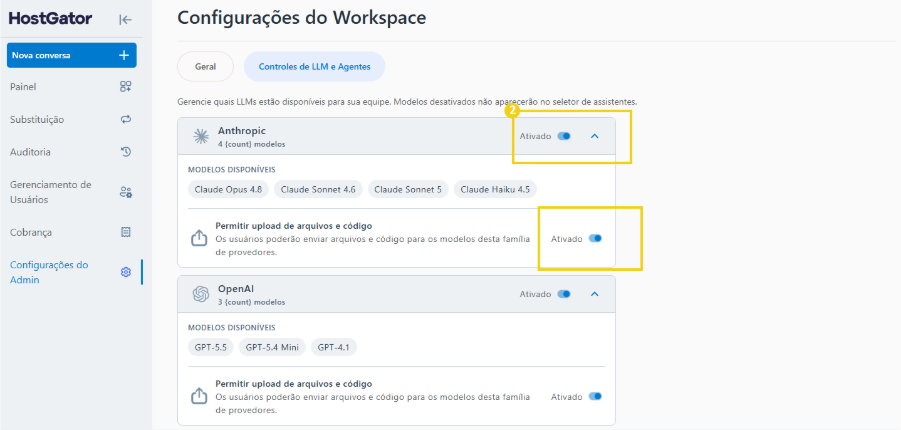Click the Substituição swap arrows icon

pyautogui.click(x=125, y=120)
